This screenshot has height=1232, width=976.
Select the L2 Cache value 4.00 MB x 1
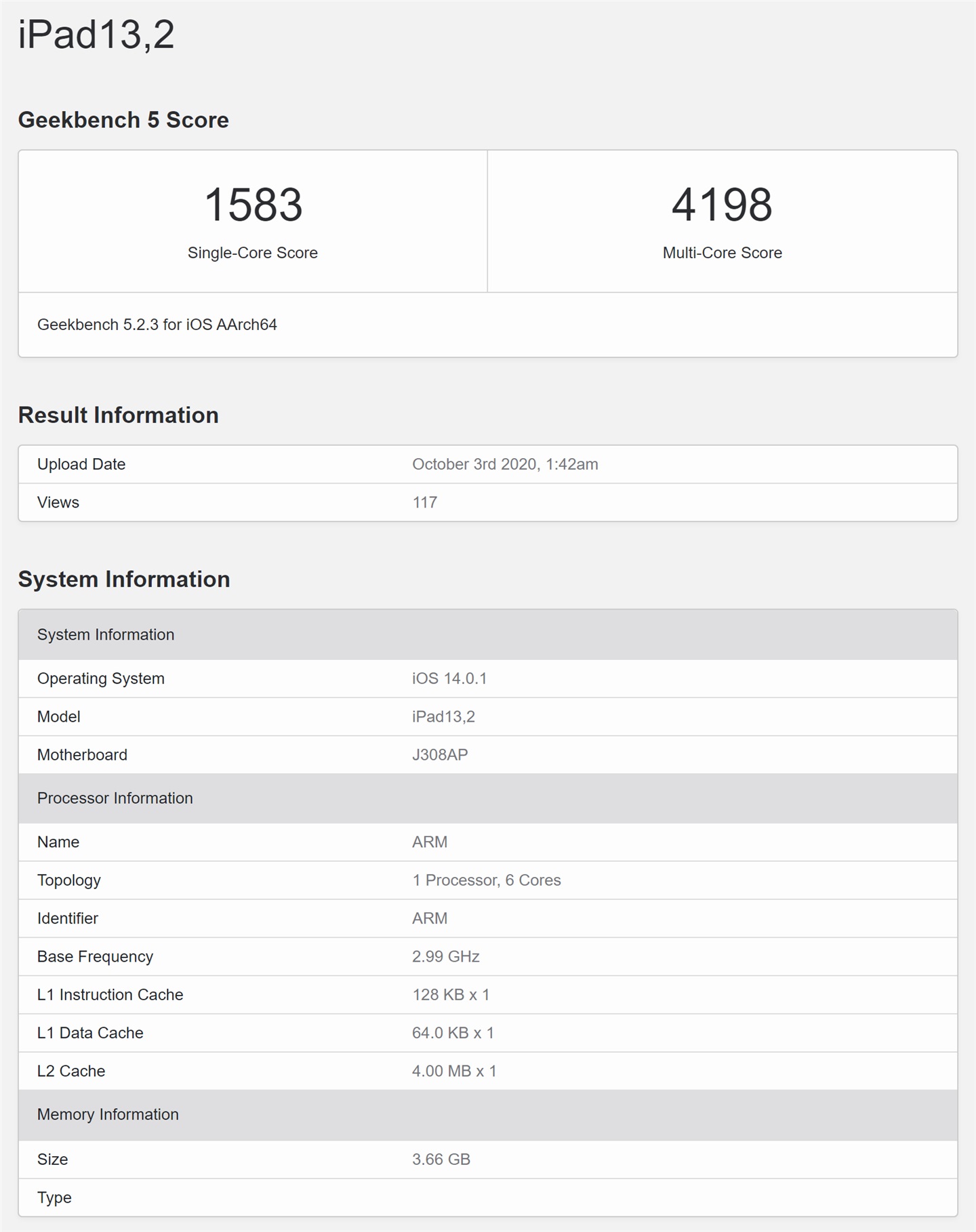point(454,1071)
